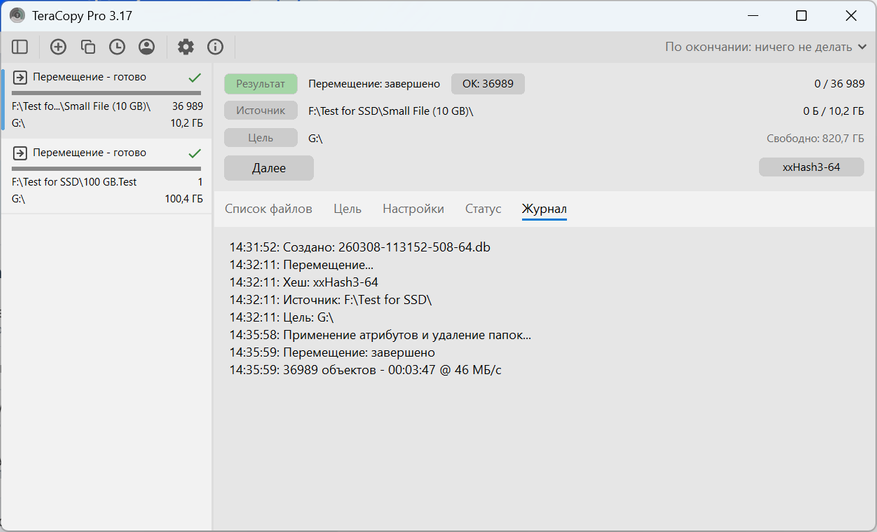The image size is (877, 532).
Task: Click the copy files icon
Action: click(x=88, y=47)
